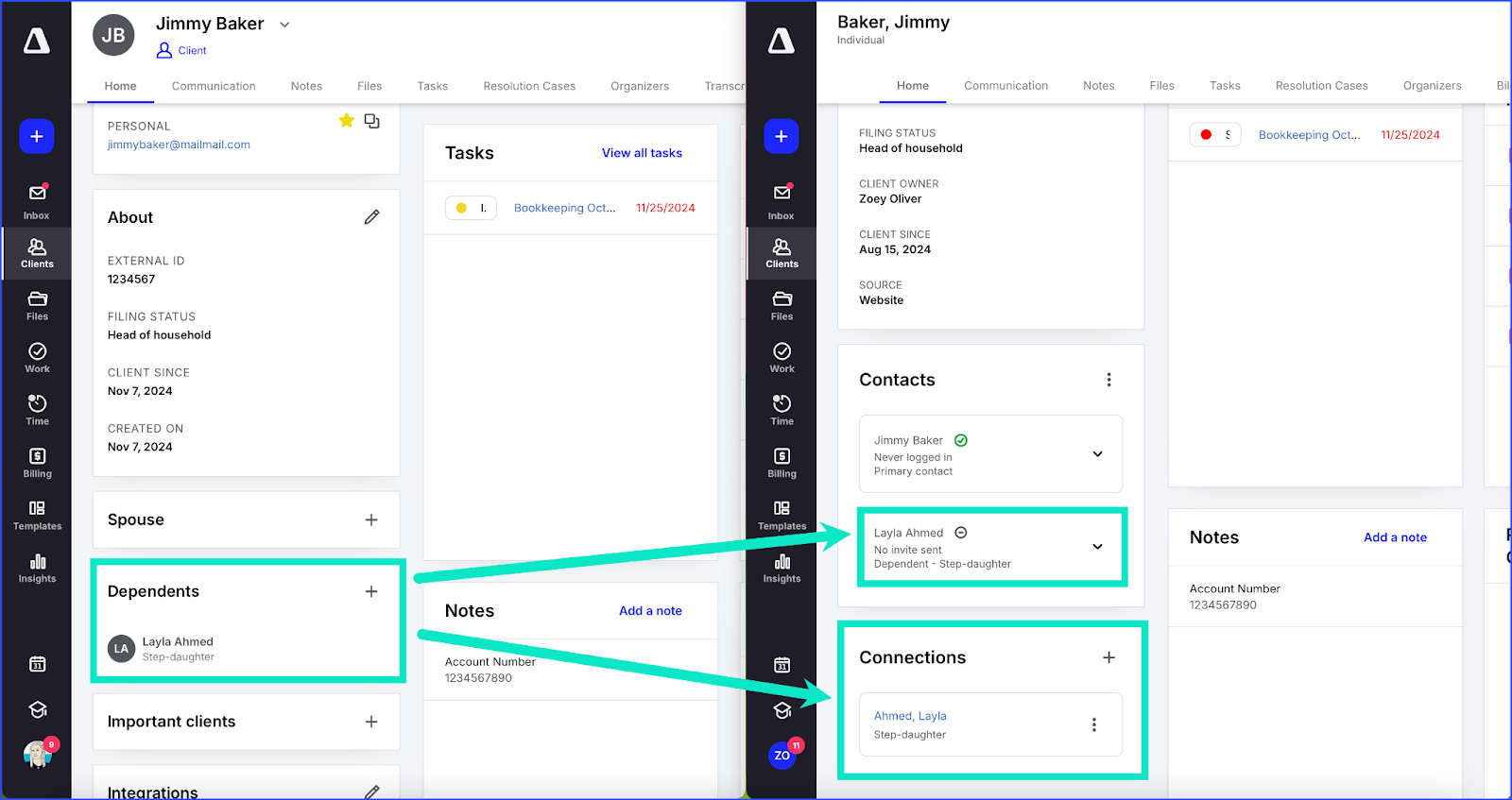Viewport: 1512px width, 800px height.
Task: Open Templates in the left sidebar
Action: click(37, 515)
